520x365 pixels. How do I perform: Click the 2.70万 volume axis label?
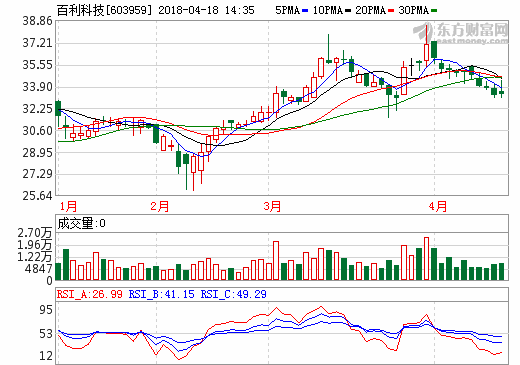pyautogui.click(x=35, y=233)
